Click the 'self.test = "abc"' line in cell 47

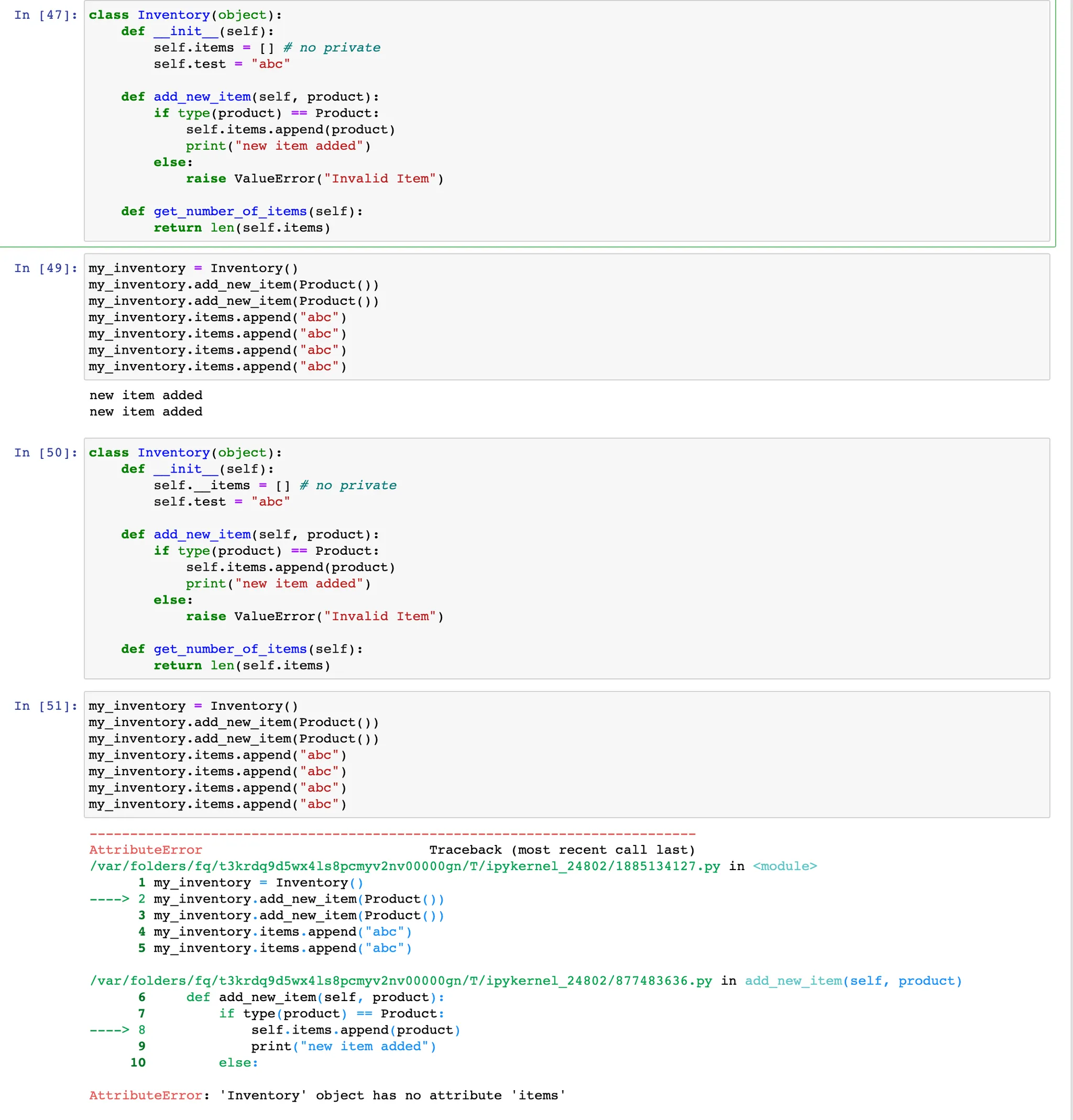coord(221,64)
